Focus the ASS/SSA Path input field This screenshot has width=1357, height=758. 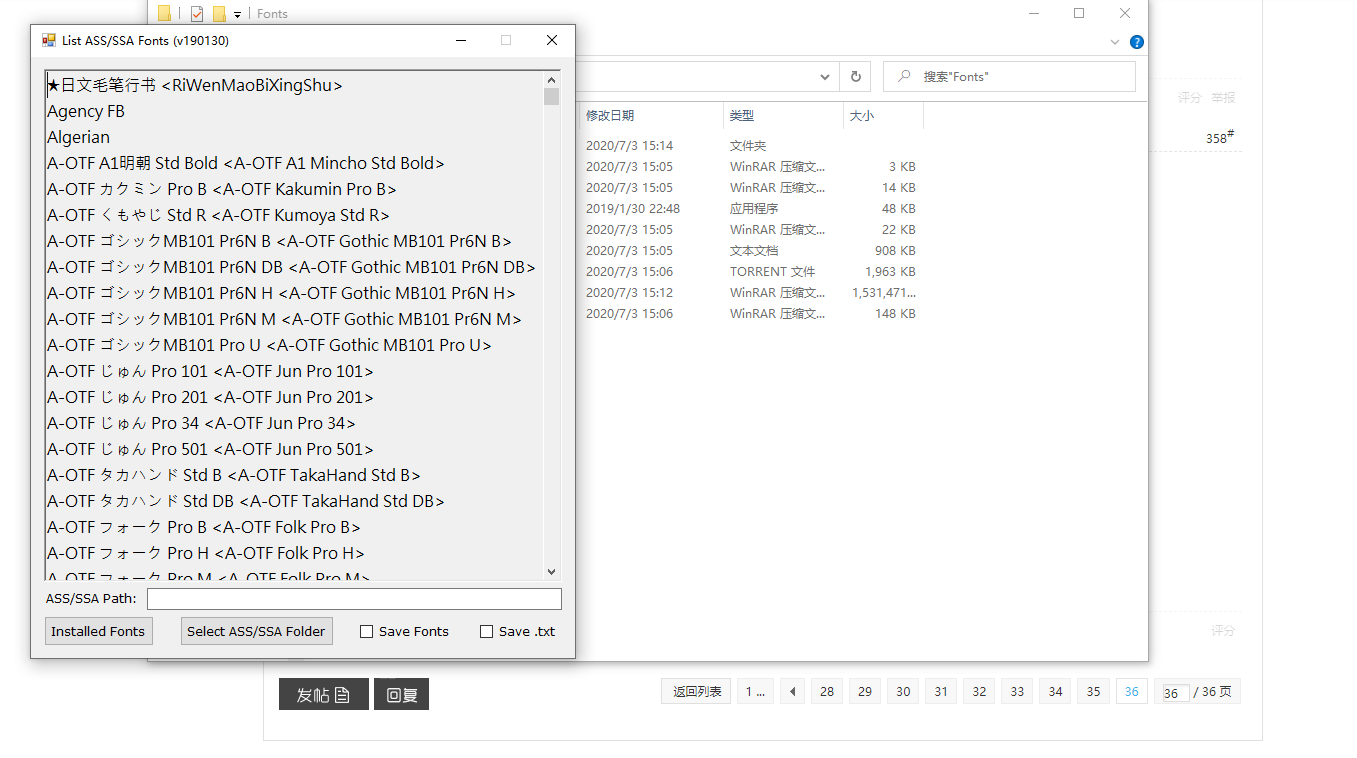[354, 599]
